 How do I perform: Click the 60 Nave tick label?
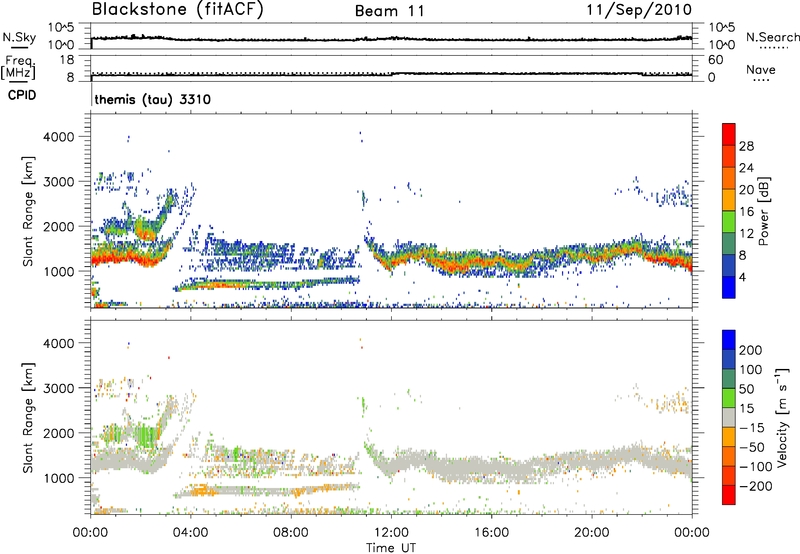click(715, 60)
